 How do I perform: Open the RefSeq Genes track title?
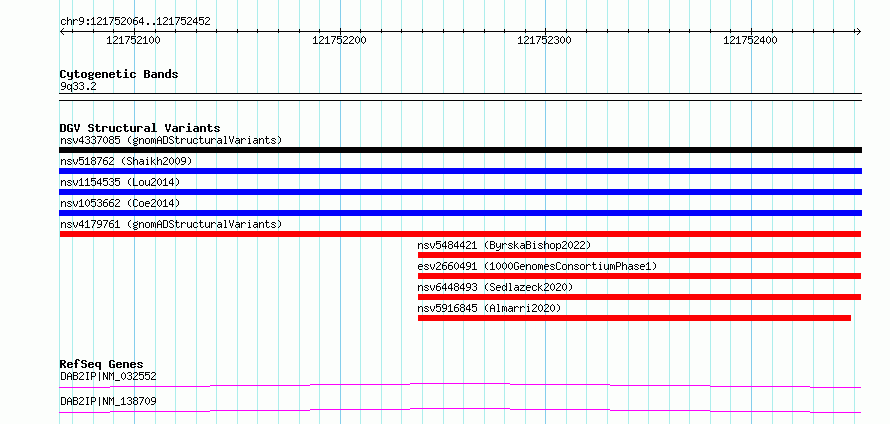[102, 364]
